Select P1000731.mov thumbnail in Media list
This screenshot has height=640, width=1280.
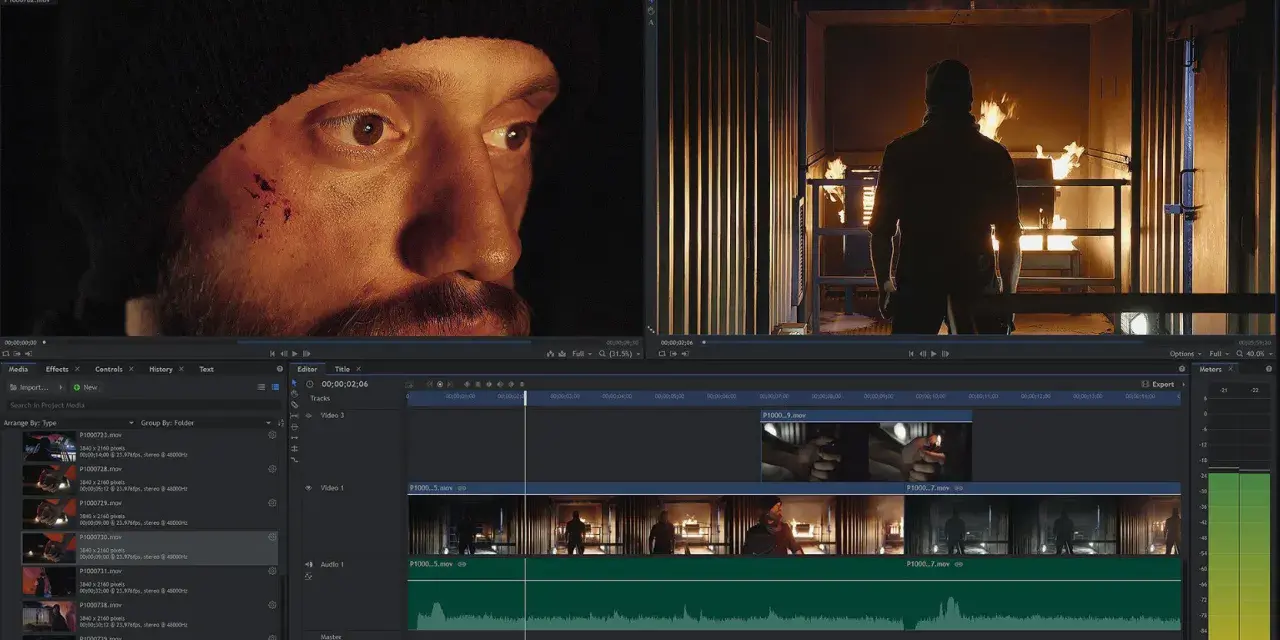tap(48, 581)
